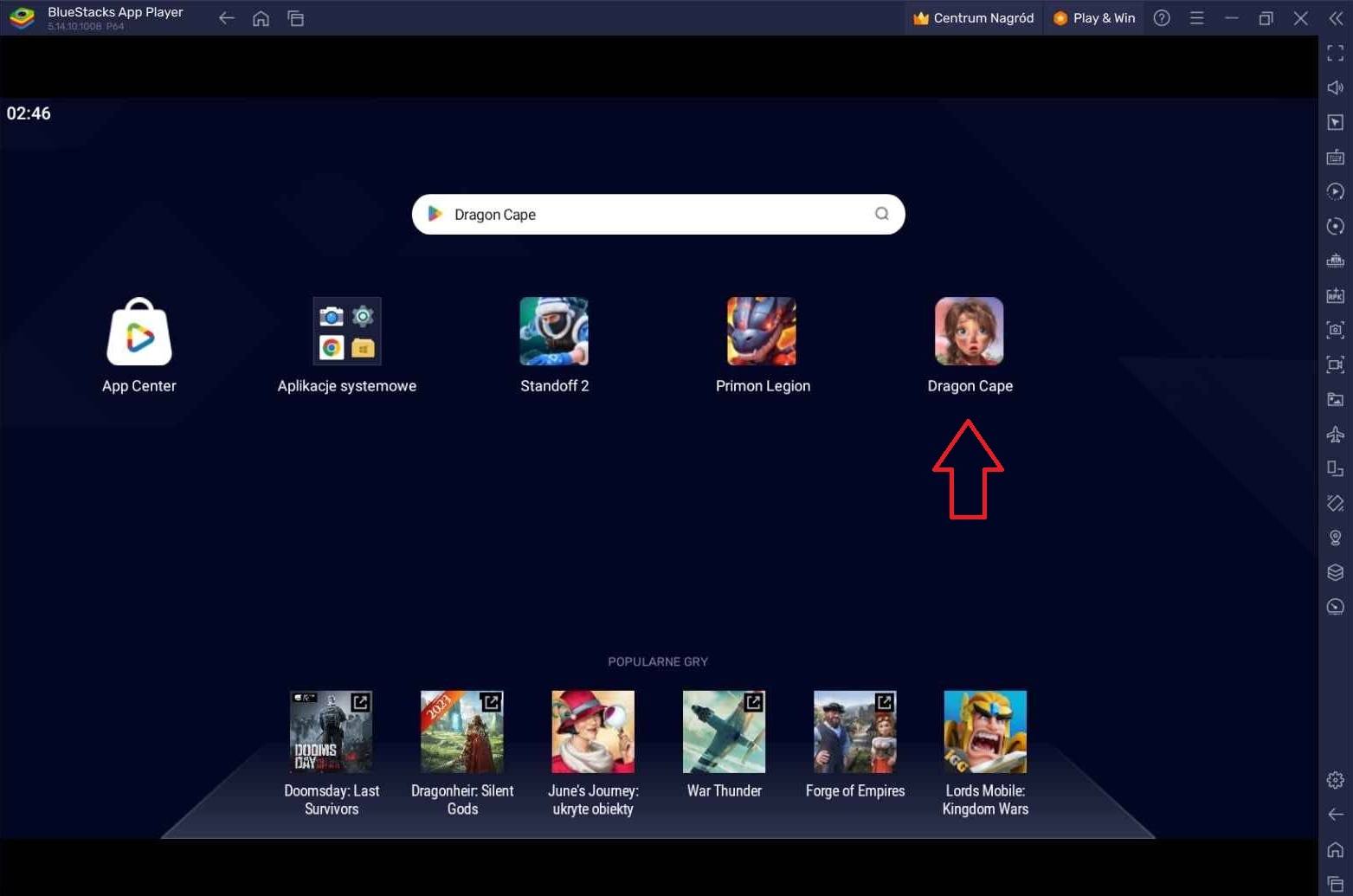Open June's Journey: ukryte obiekty thumbnail

tap(593, 732)
